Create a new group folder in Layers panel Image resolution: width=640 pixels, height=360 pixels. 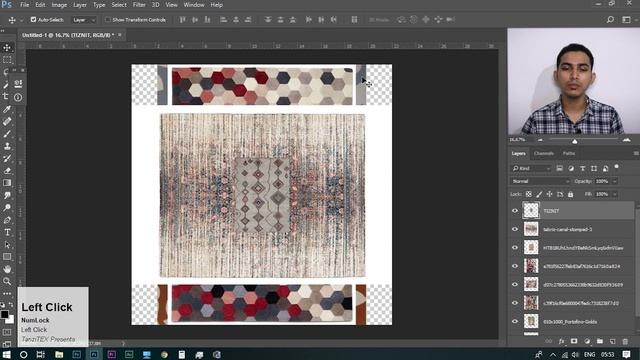click(x=600, y=341)
